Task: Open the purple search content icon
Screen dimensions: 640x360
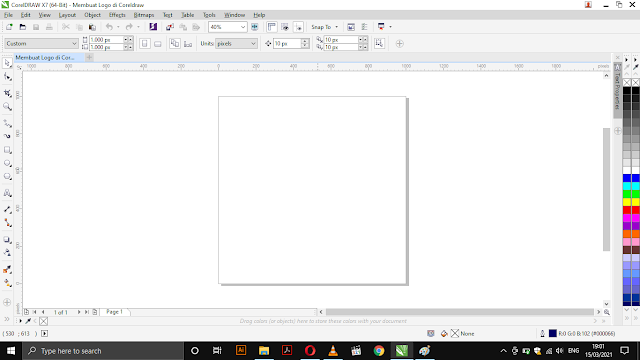Action: click(153, 27)
